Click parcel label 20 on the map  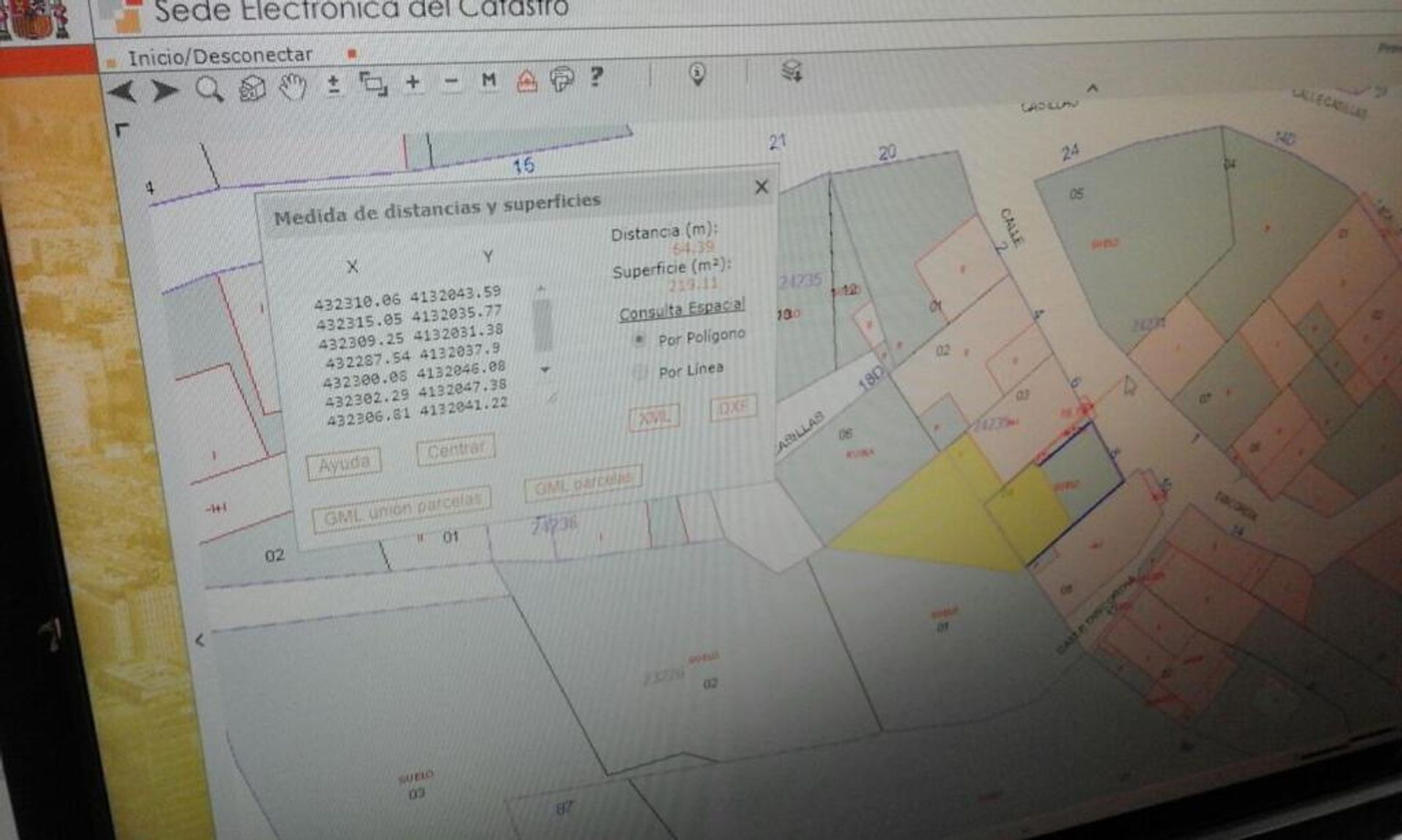(x=887, y=153)
